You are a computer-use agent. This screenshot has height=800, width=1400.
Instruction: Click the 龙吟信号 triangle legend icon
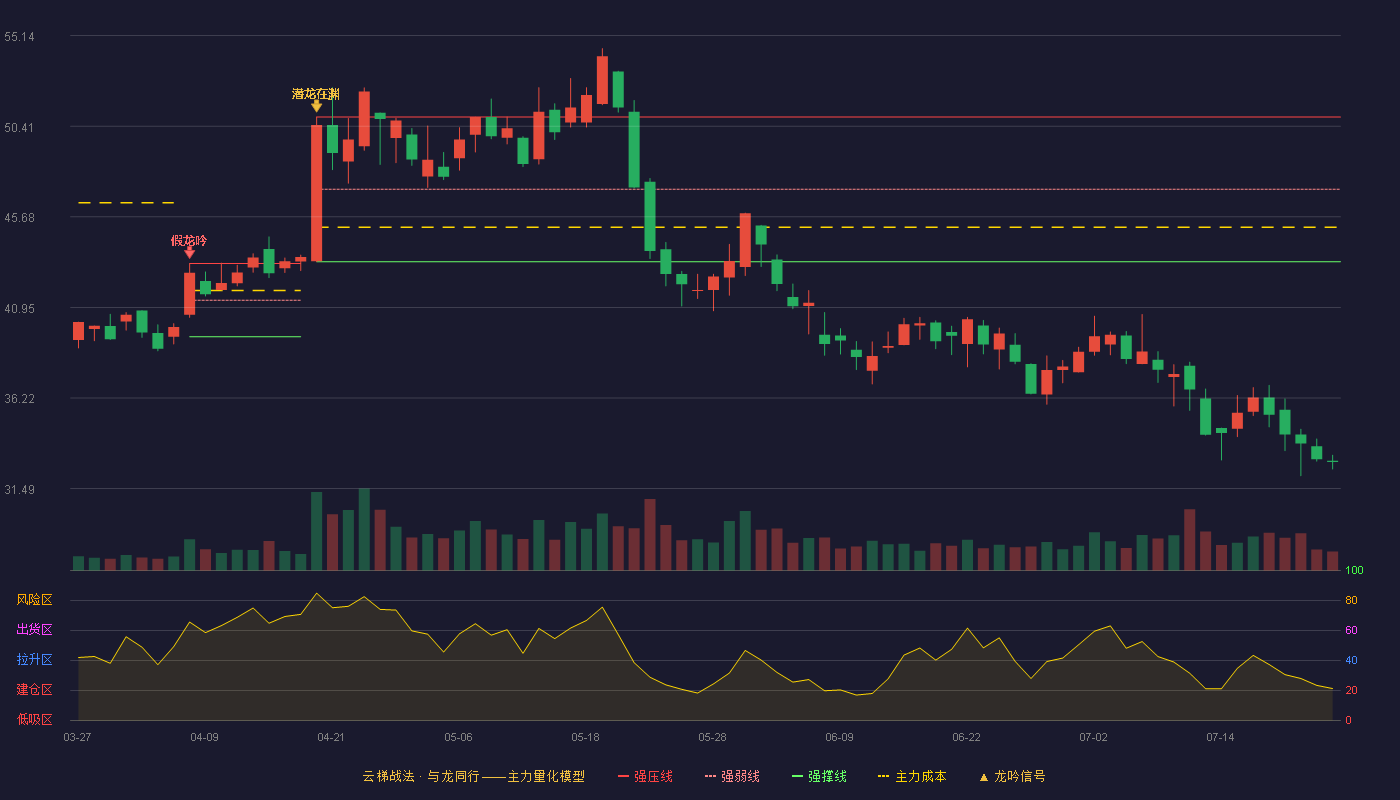983,777
